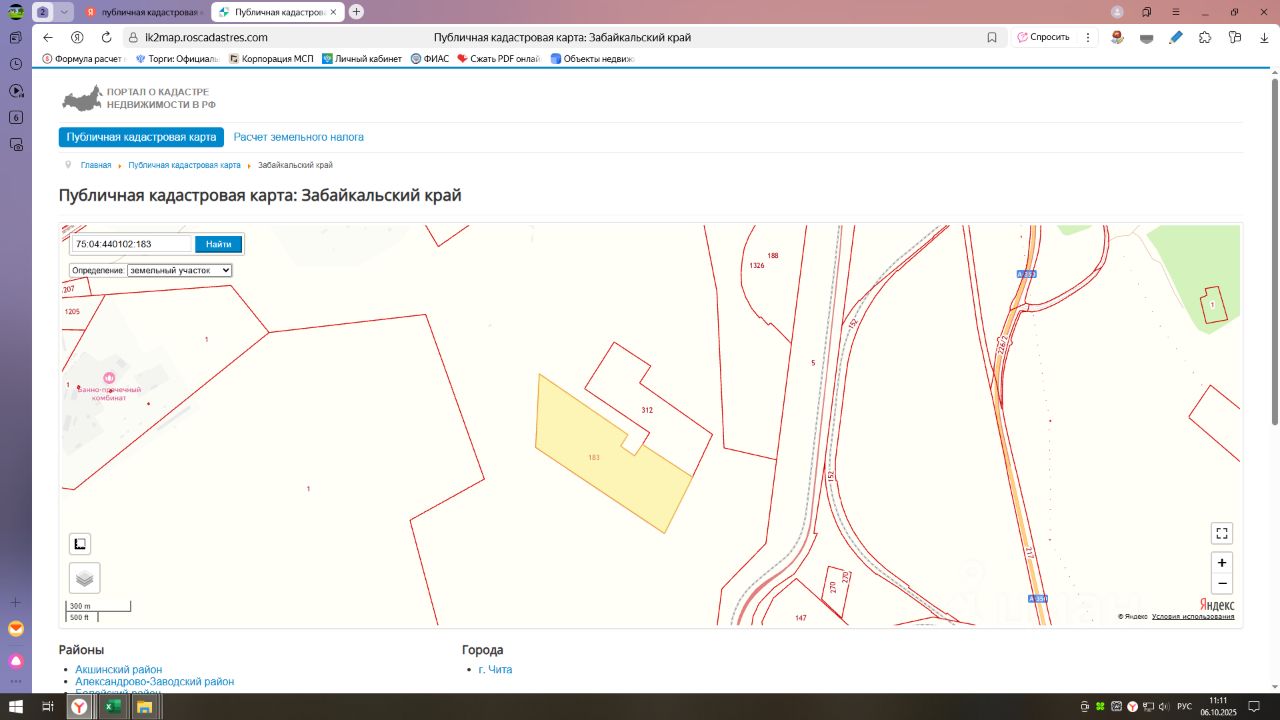Open the browser profile avatar
The width and height of the screenshot is (1280, 720).
[x=1117, y=12]
